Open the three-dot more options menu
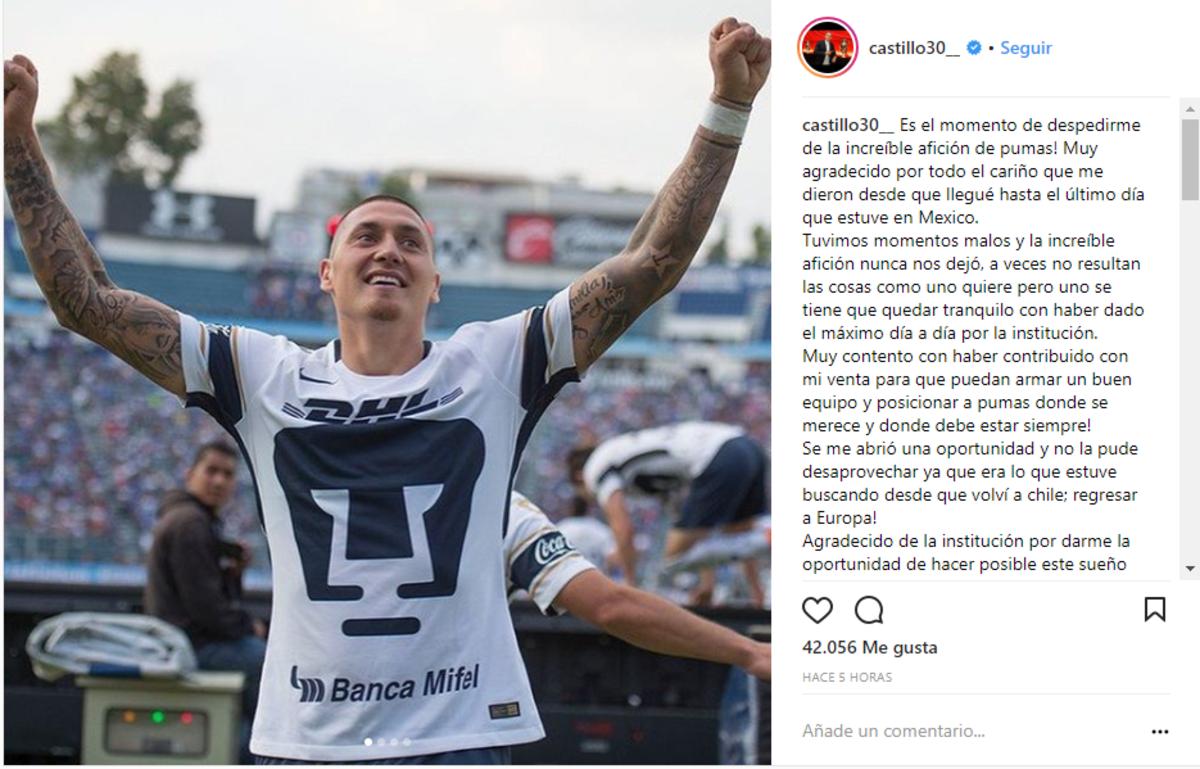The image size is (1200, 769). tap(1159, 732)
